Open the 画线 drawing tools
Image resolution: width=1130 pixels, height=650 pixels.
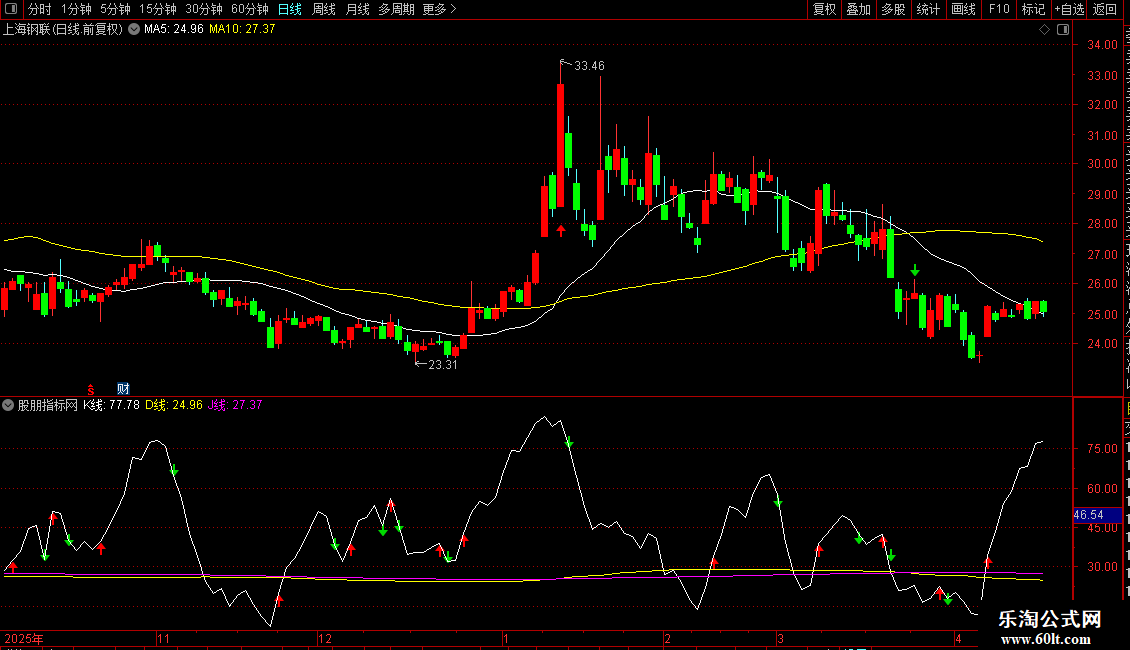963,9
